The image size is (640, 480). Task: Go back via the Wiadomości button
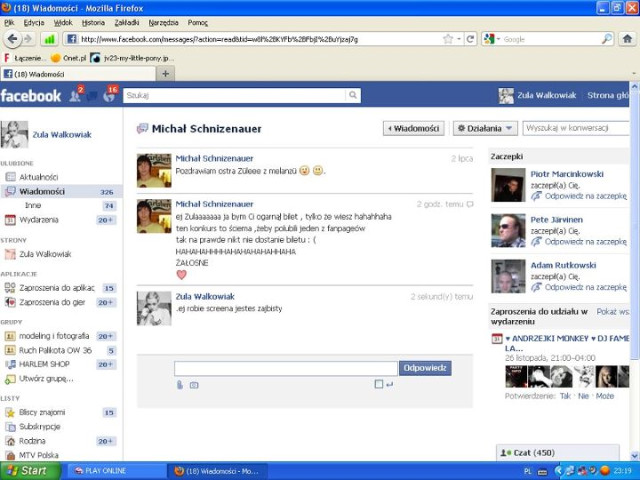click(x=413, y=129)
